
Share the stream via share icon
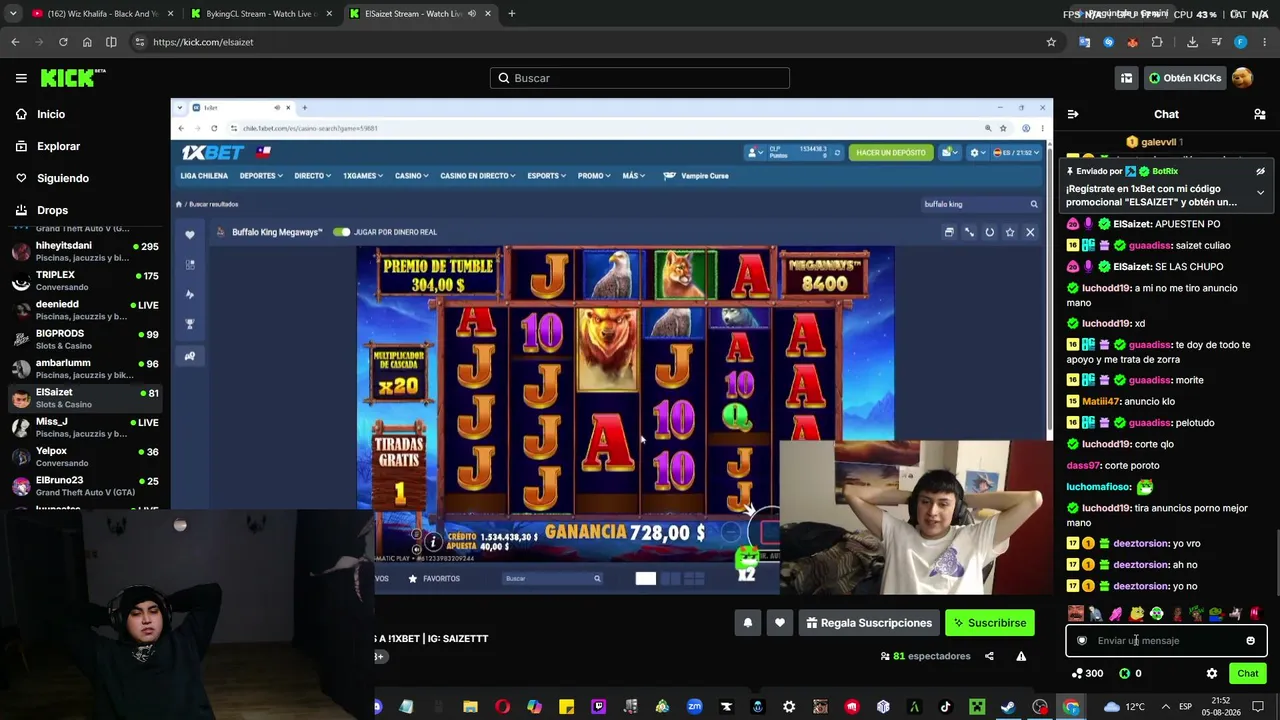(989, 656)
